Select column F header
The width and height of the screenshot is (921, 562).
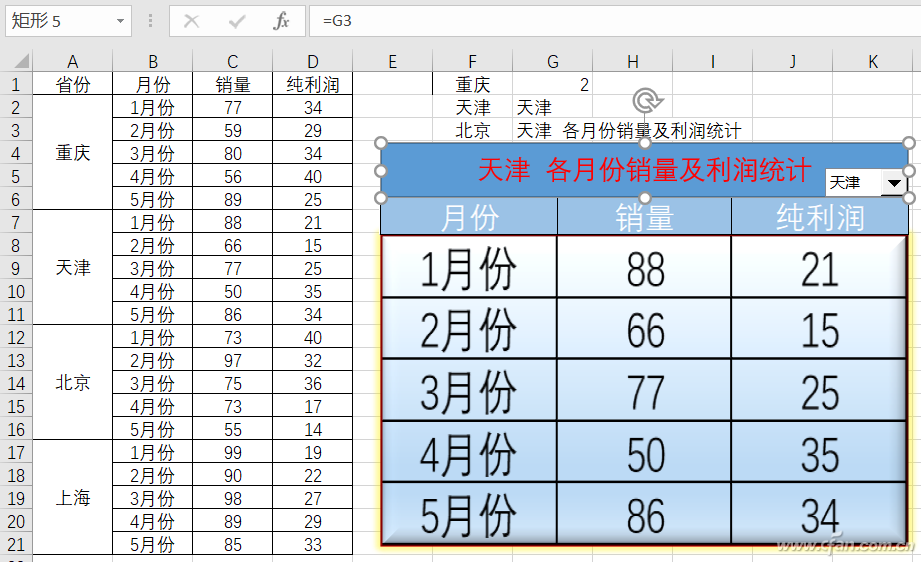tap(472, 61)
